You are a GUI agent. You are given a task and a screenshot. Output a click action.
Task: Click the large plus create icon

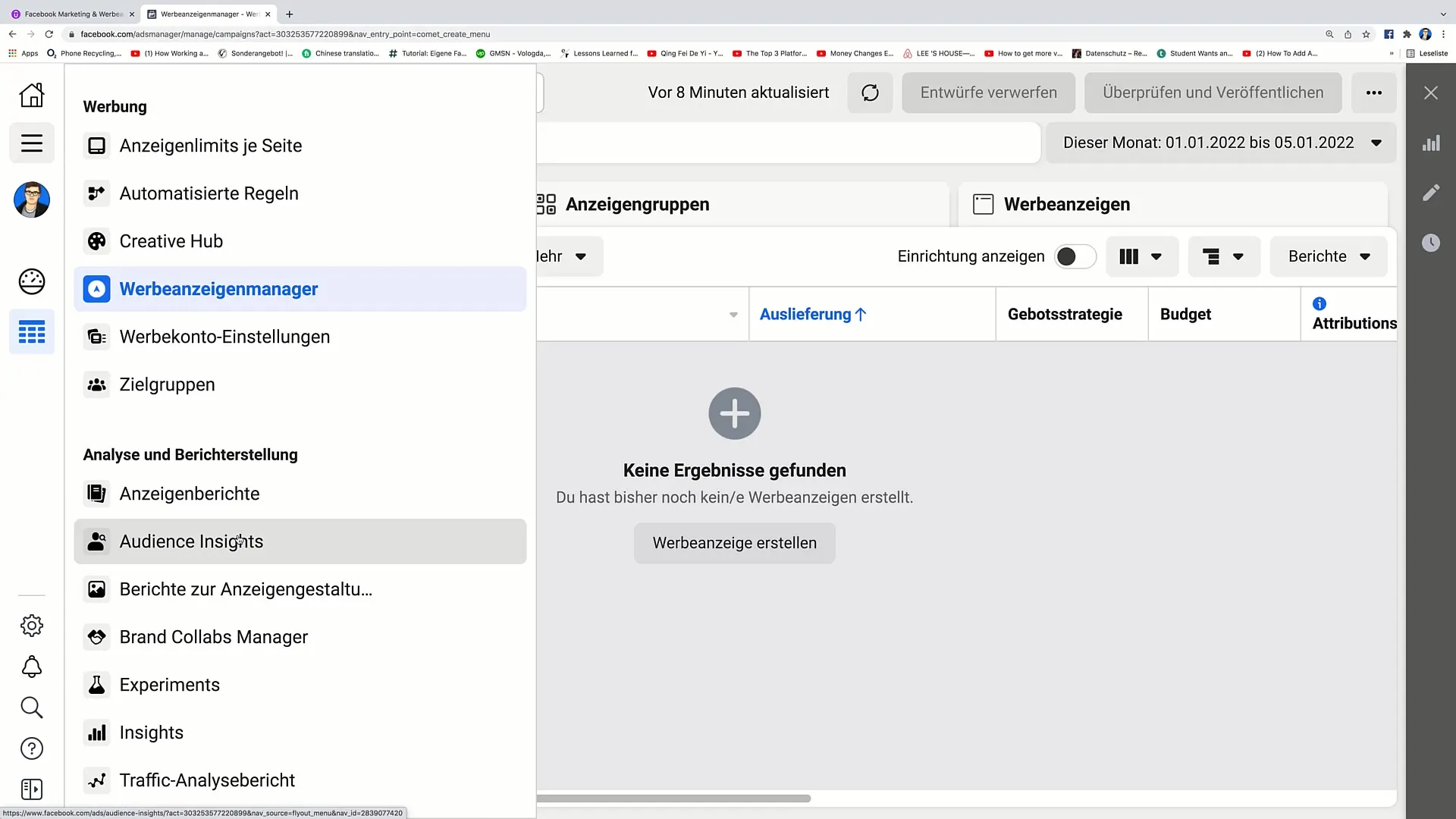(x=734, y=413)
